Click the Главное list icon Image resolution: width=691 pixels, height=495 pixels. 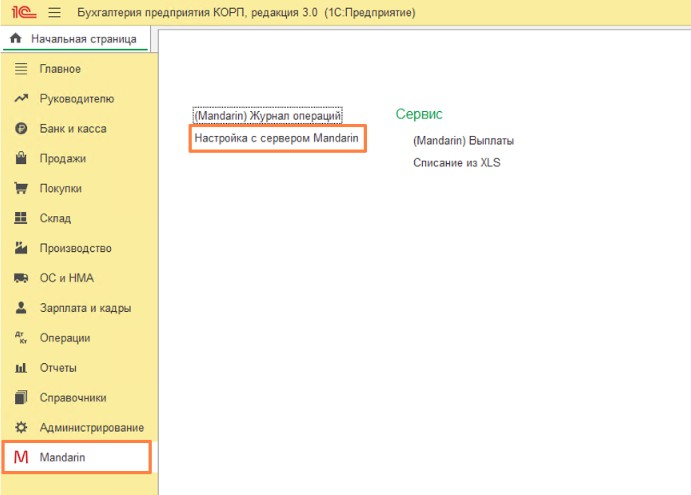tap(21, 69)
